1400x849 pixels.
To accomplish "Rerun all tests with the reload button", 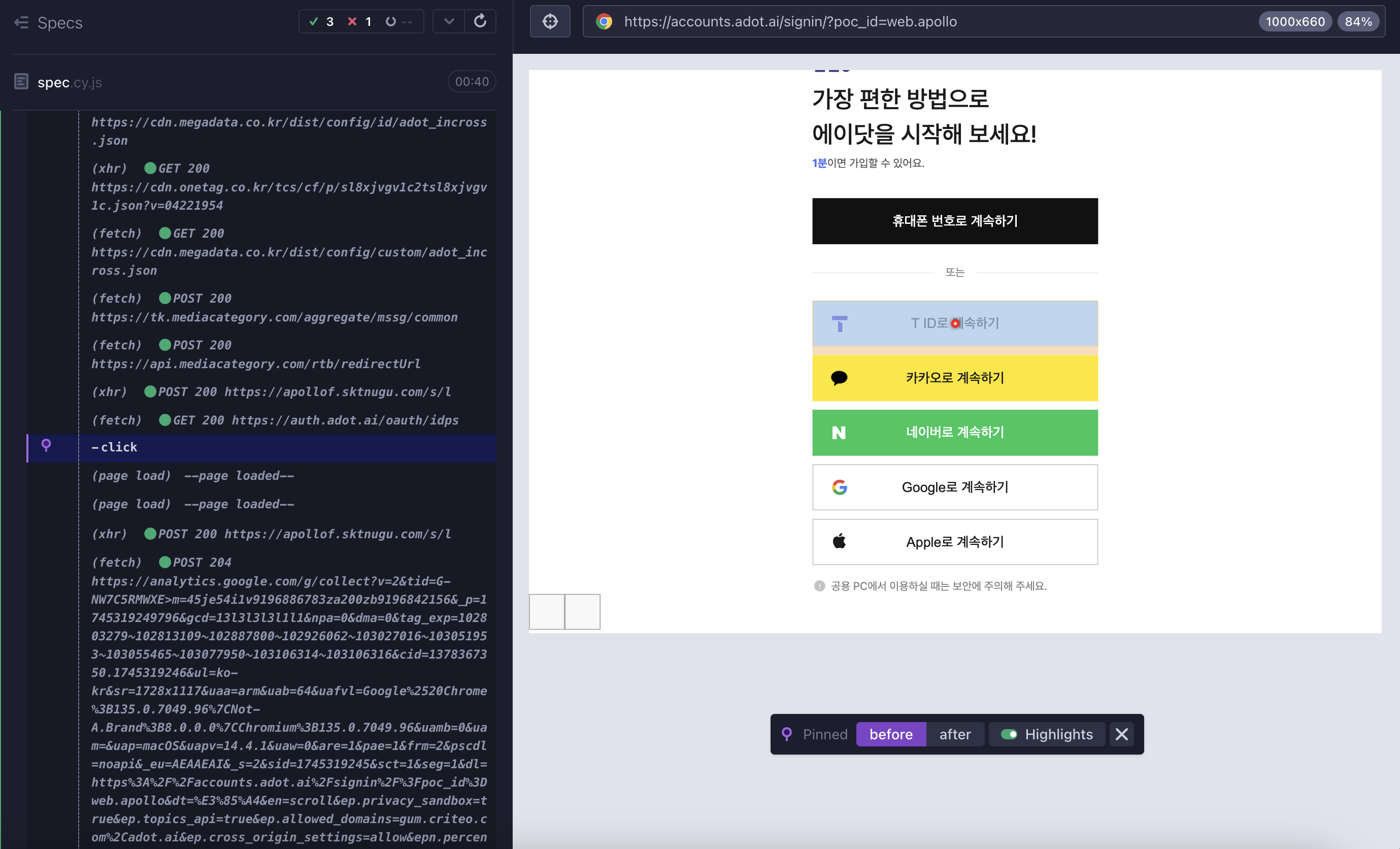I will pyautogui.click(x=480, y=22).
